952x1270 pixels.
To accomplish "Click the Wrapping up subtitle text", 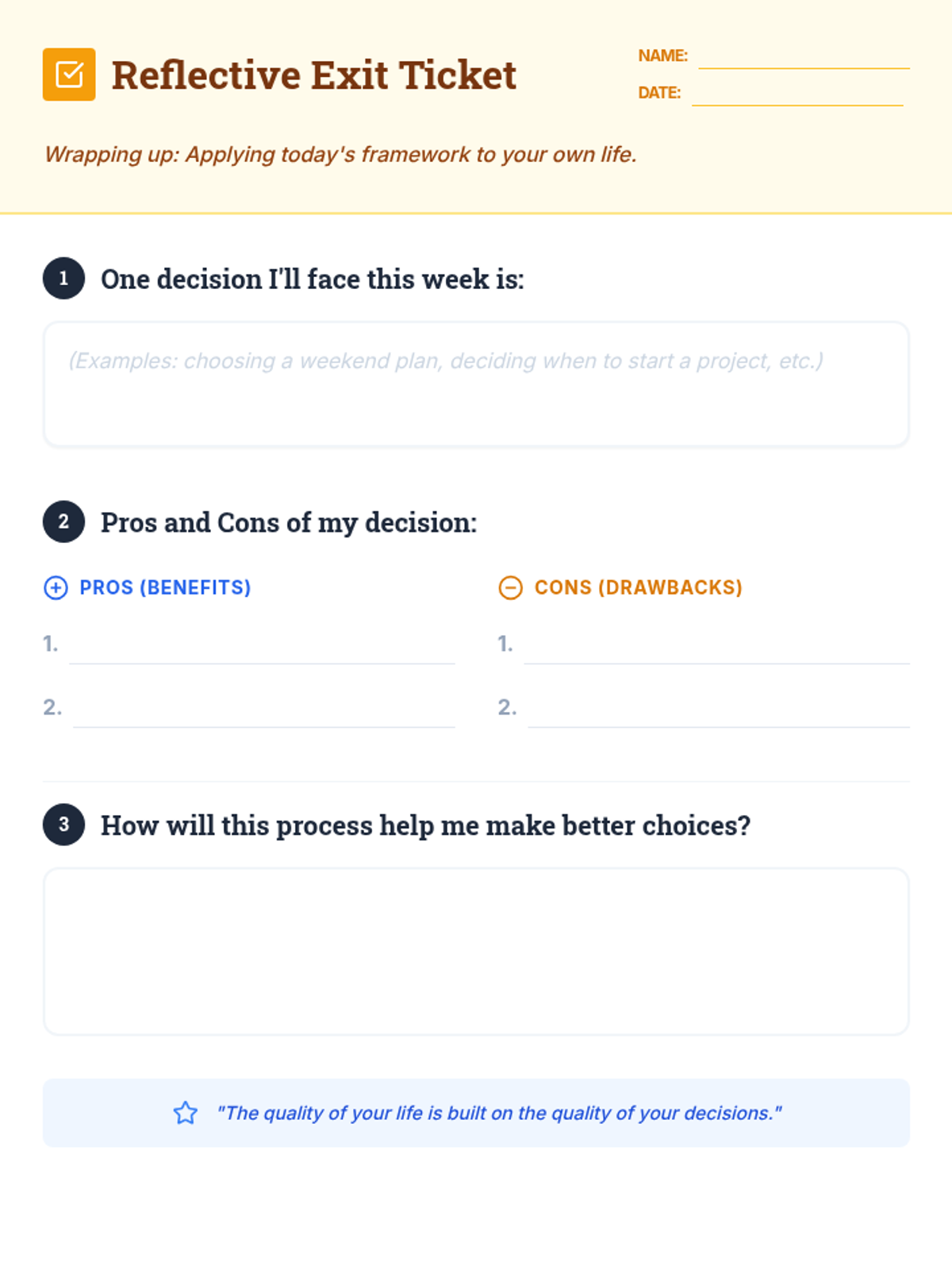I will 340,154.
